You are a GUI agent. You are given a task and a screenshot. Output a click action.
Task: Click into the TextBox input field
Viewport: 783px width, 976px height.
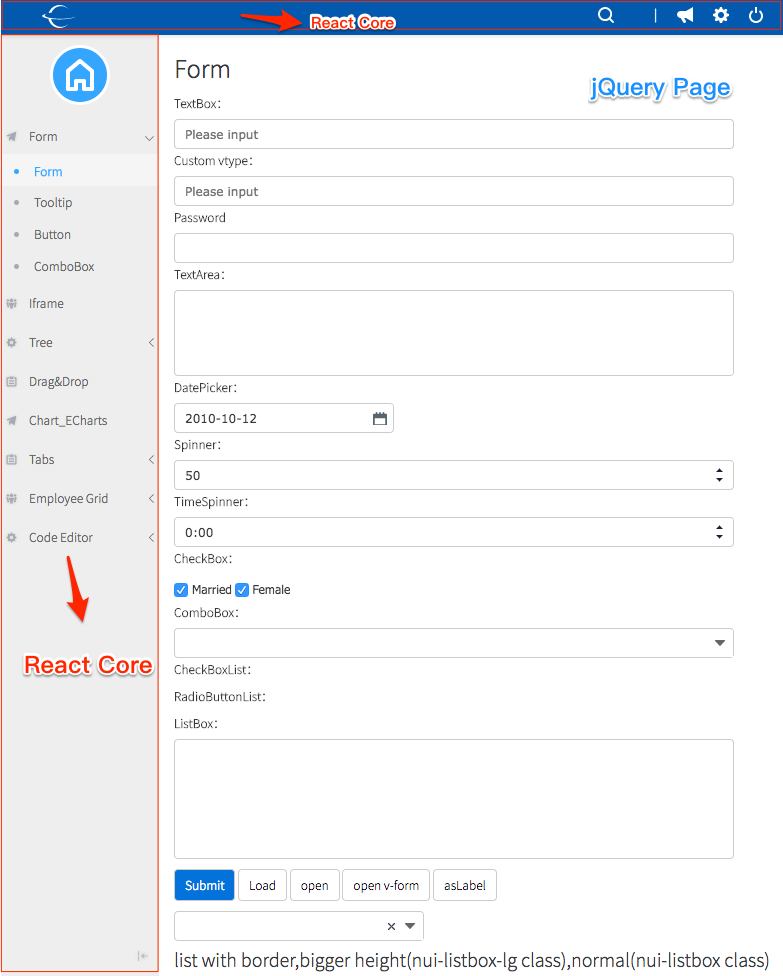(x=453, y=135)
